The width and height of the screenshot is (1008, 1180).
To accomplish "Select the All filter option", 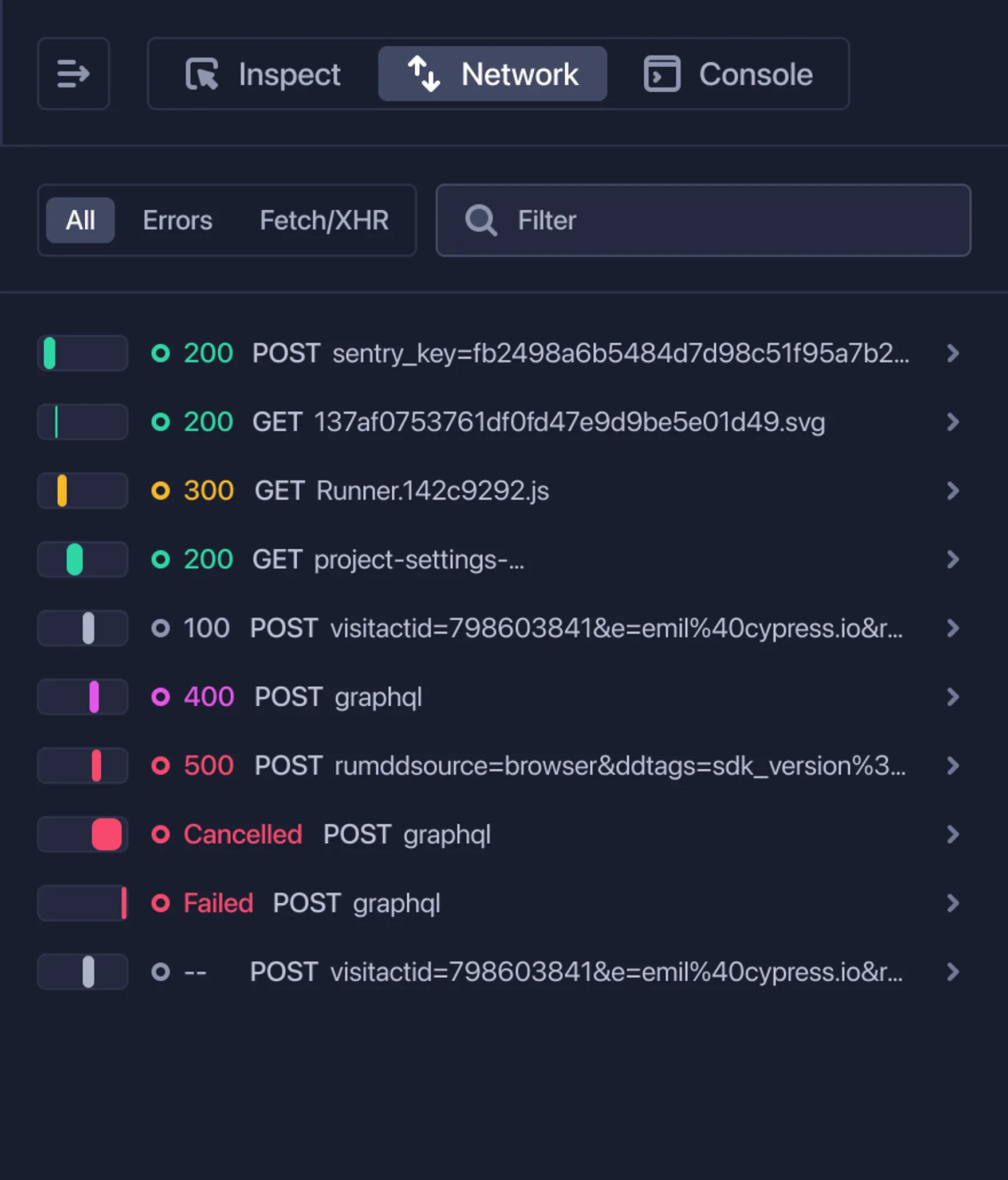I will coord(80,221).
